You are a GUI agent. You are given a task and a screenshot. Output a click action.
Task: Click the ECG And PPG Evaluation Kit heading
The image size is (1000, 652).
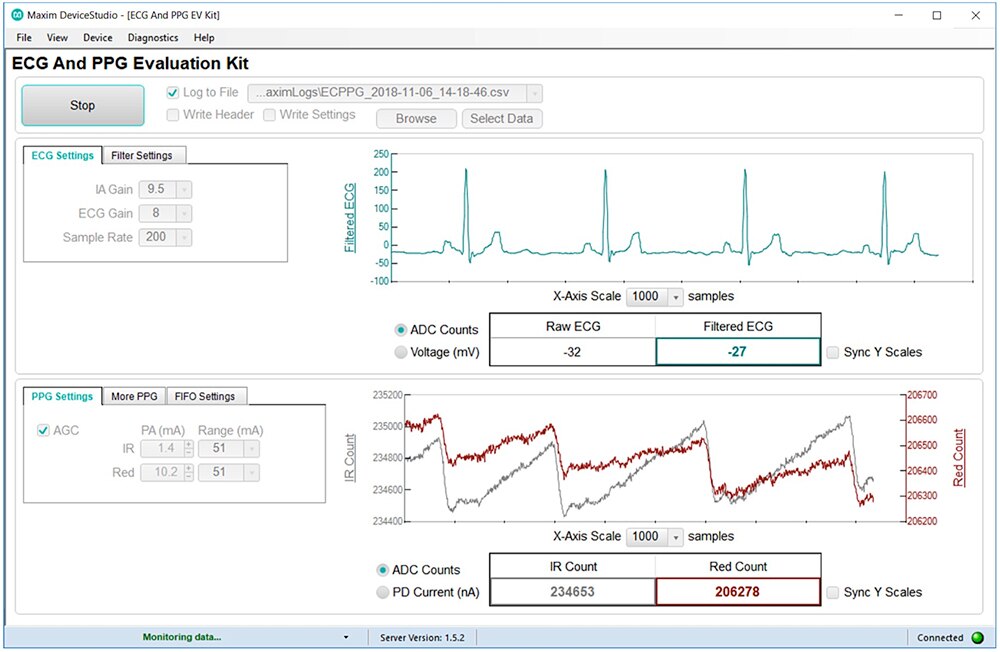click(130, 63)
